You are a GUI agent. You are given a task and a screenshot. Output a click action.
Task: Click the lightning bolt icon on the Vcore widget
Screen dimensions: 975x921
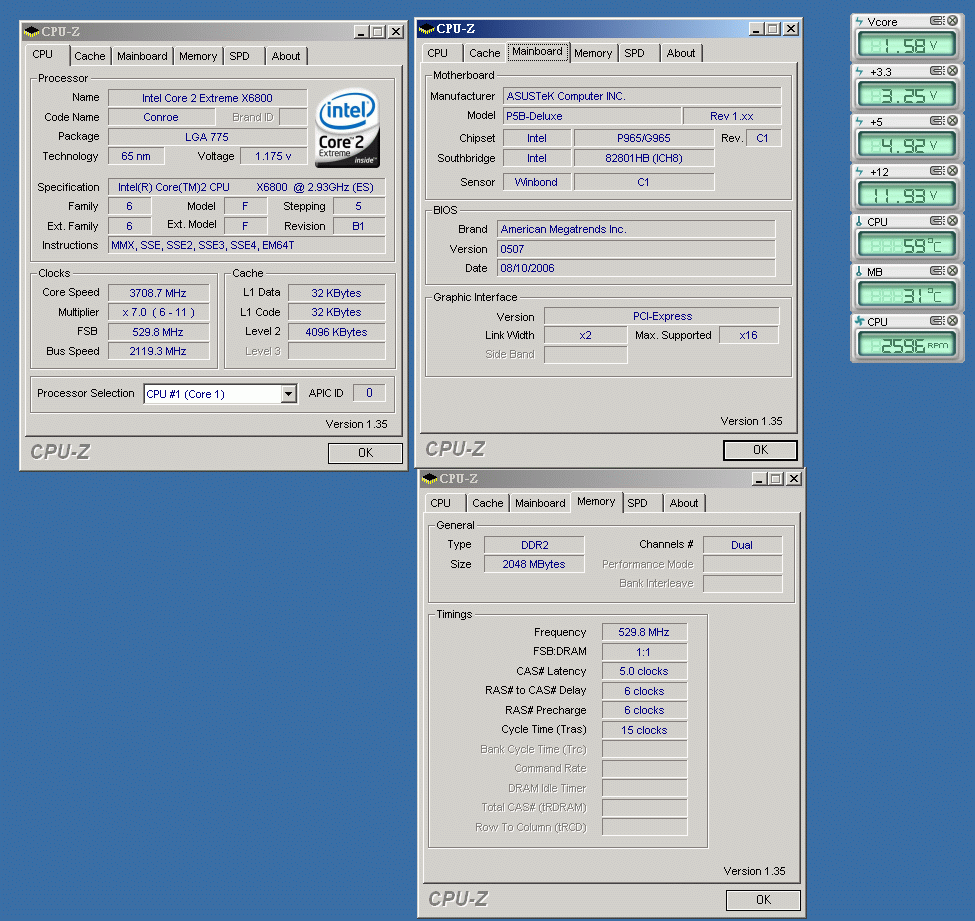(859, 22)
